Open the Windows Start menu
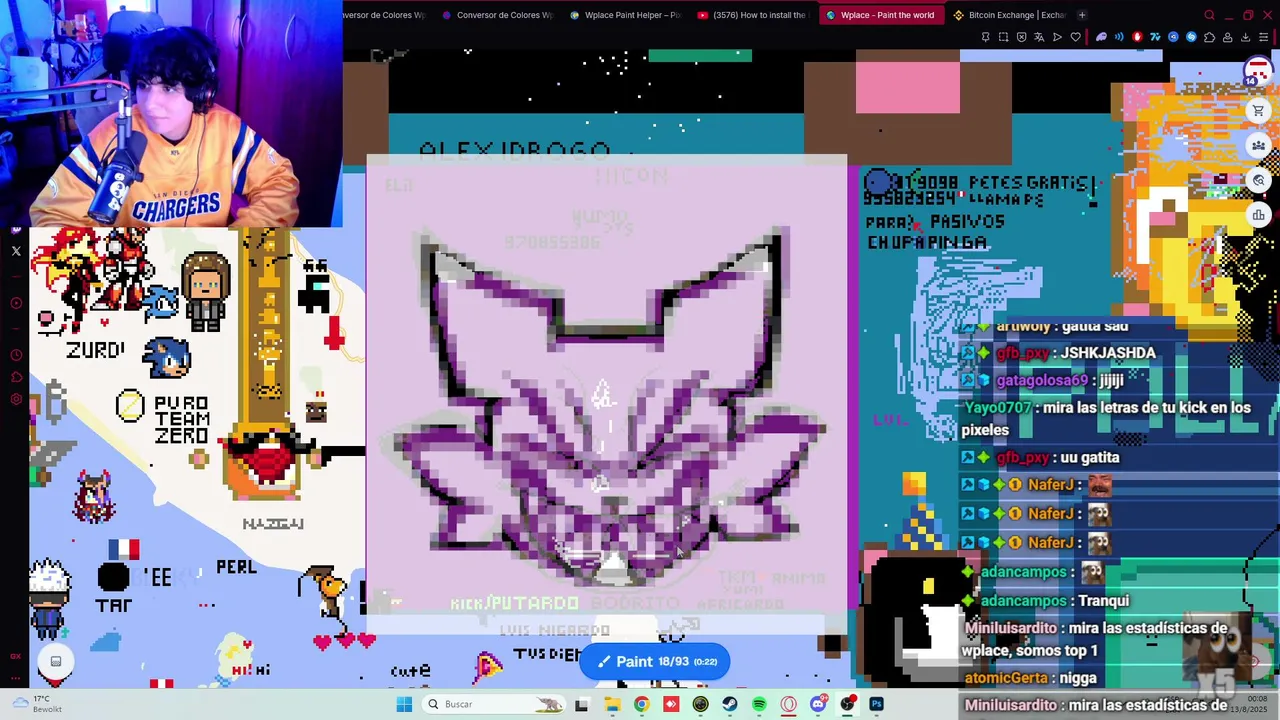 [404, 704]
